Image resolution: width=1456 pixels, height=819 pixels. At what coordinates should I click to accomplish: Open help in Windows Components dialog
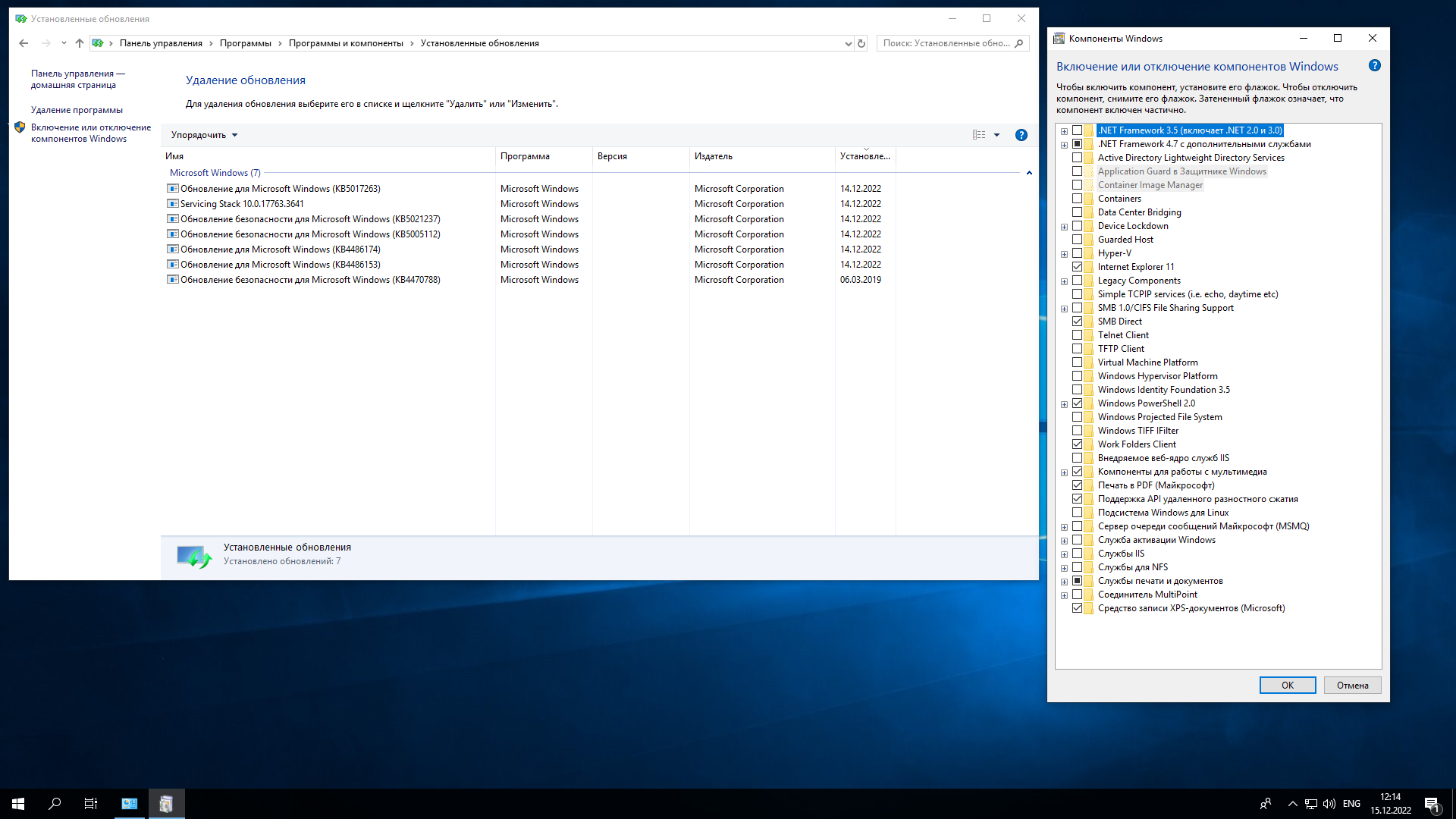[x=1374, y=66]
